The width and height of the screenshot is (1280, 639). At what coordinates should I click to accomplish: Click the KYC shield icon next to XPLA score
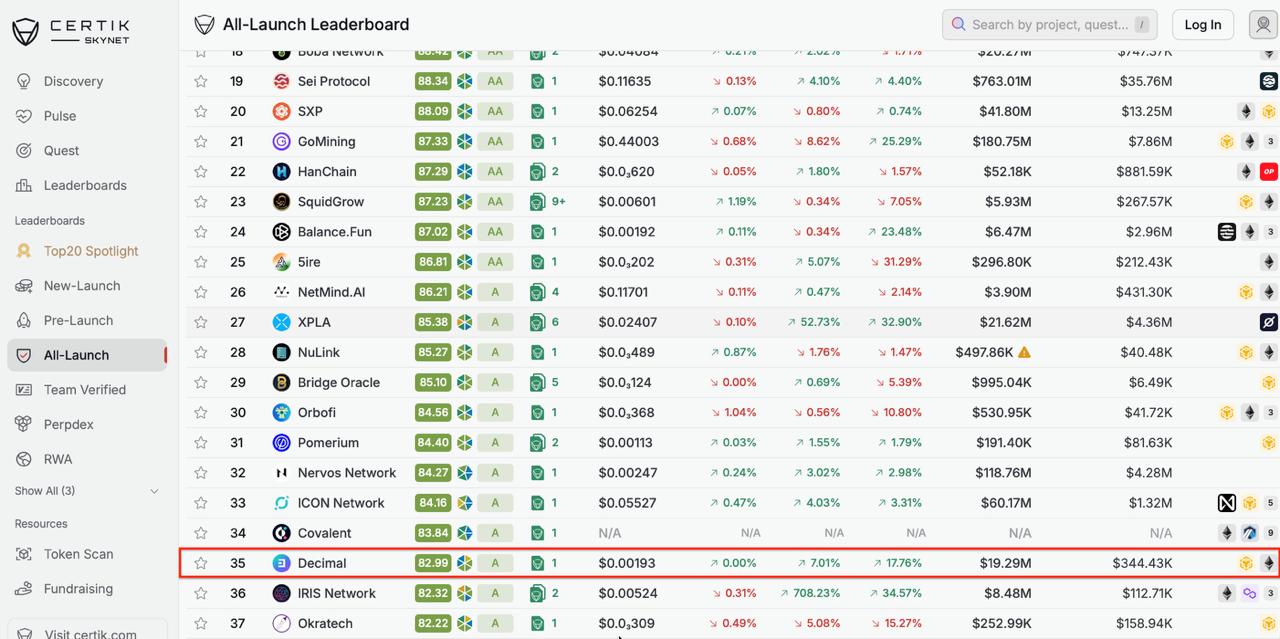[465, 322]
